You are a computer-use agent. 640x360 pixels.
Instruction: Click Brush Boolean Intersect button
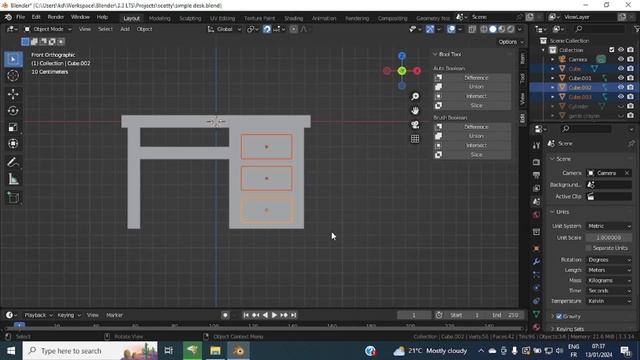point(472,145)
